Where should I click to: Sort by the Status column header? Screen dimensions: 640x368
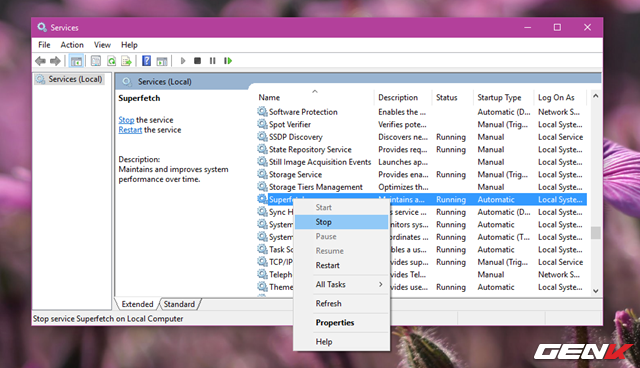point(452,98)
